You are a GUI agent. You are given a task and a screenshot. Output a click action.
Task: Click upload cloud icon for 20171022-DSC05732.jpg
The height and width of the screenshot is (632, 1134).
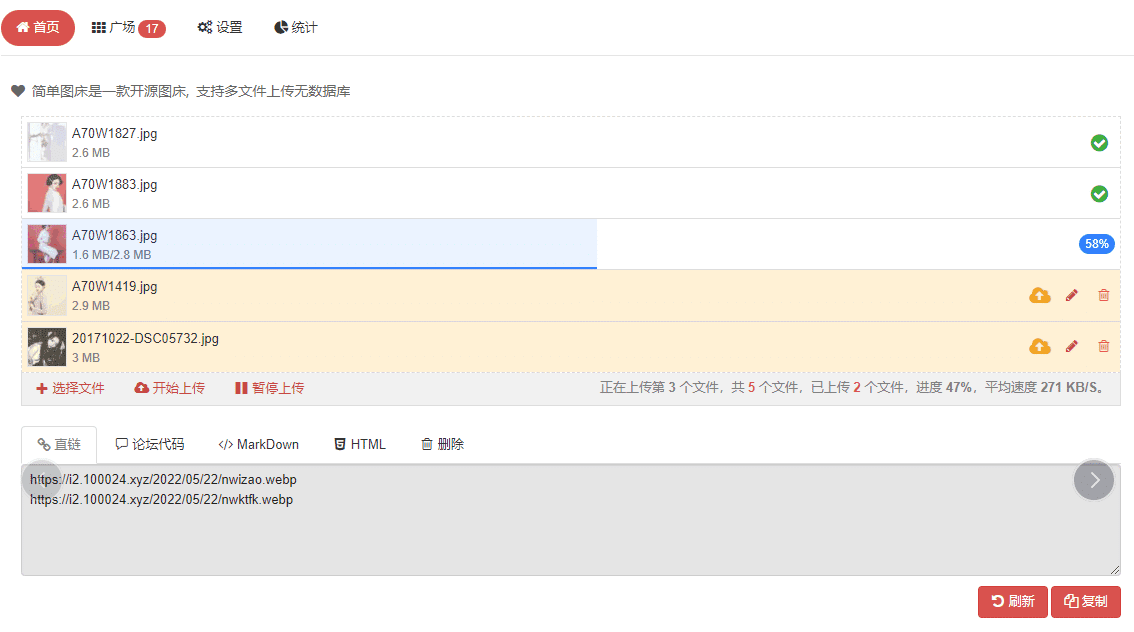[1040, 346]
